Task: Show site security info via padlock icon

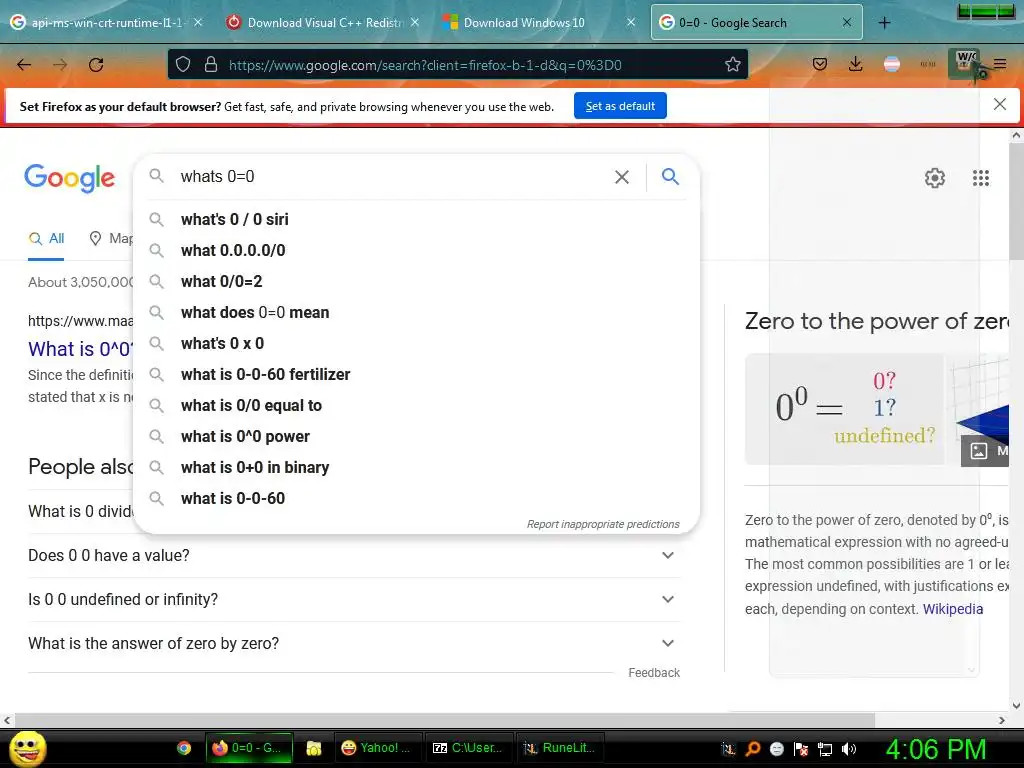Action: tap(210, 65)
